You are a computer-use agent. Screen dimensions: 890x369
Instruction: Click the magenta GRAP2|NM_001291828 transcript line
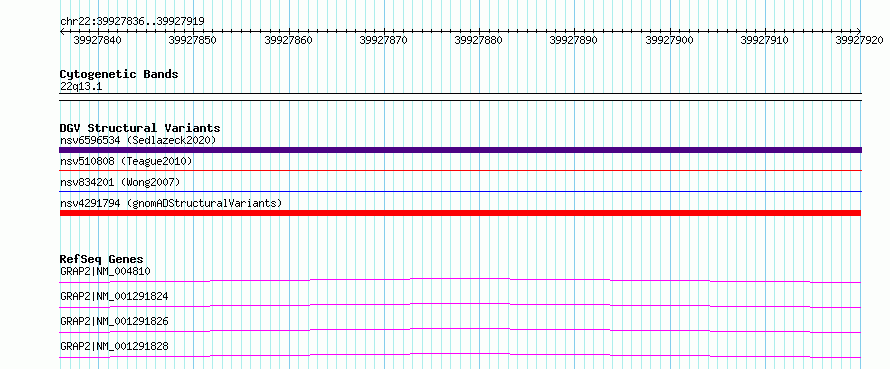click(x=460, y=355)
